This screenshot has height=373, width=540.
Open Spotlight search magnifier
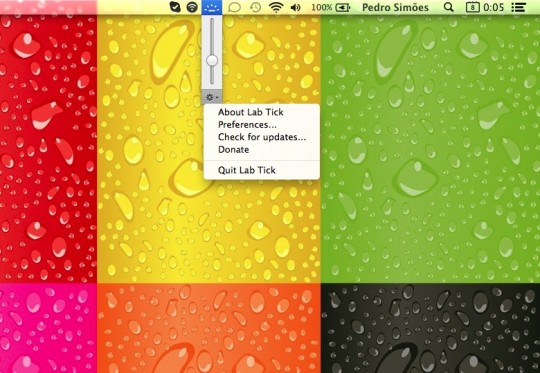tap(448, 7)
